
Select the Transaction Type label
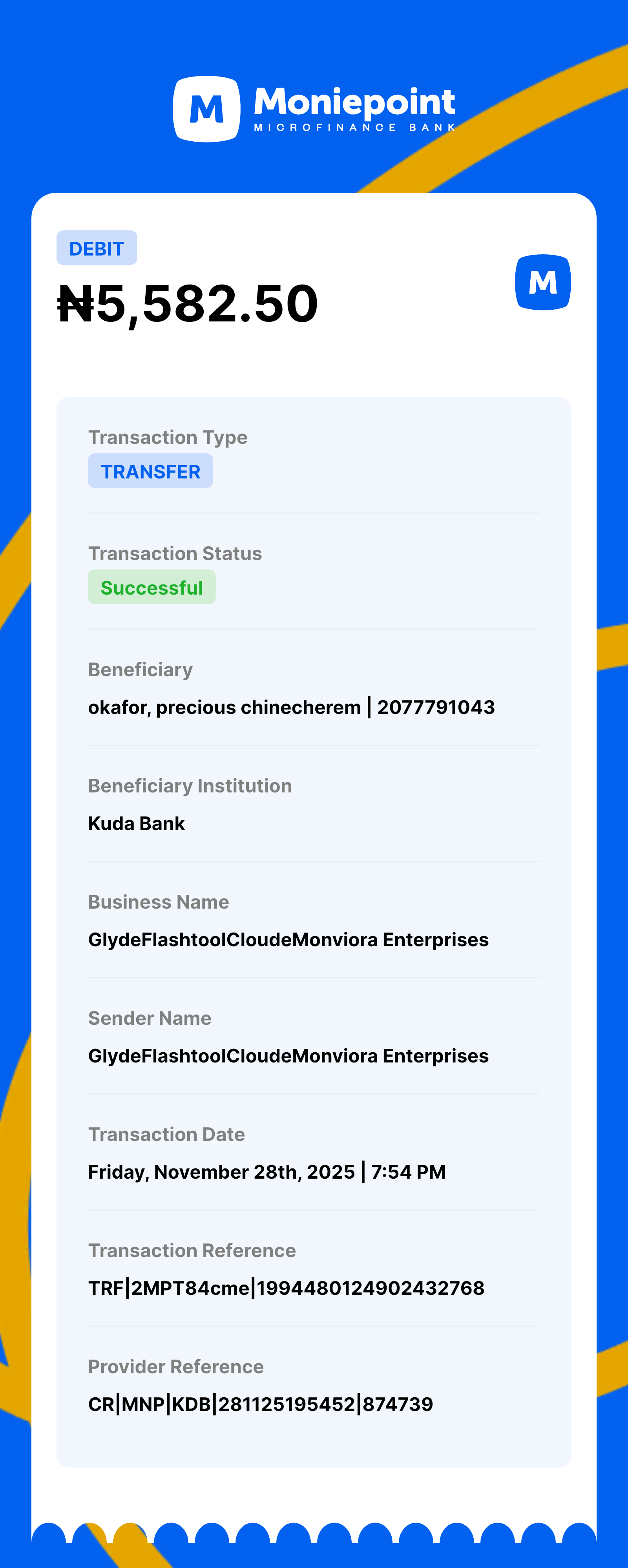pyautogui.click(x=167, y=437)
